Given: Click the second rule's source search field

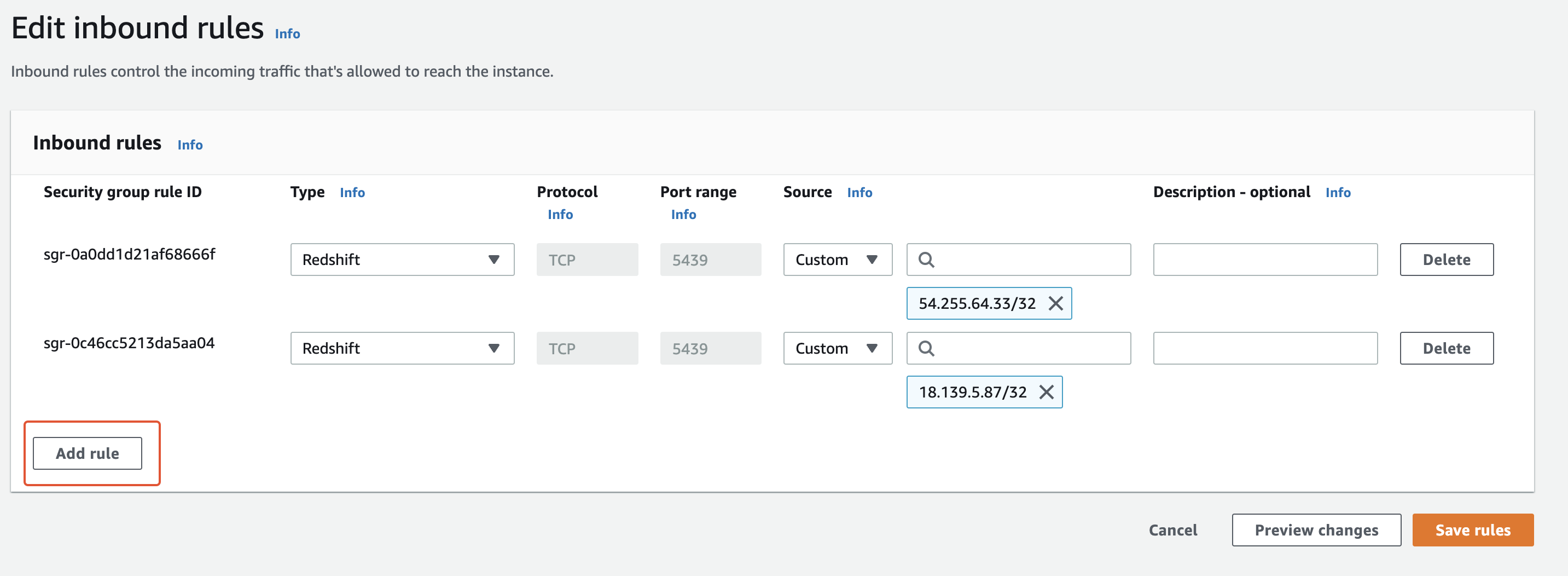Looking at the screenshot, I should pos(1029,348).
